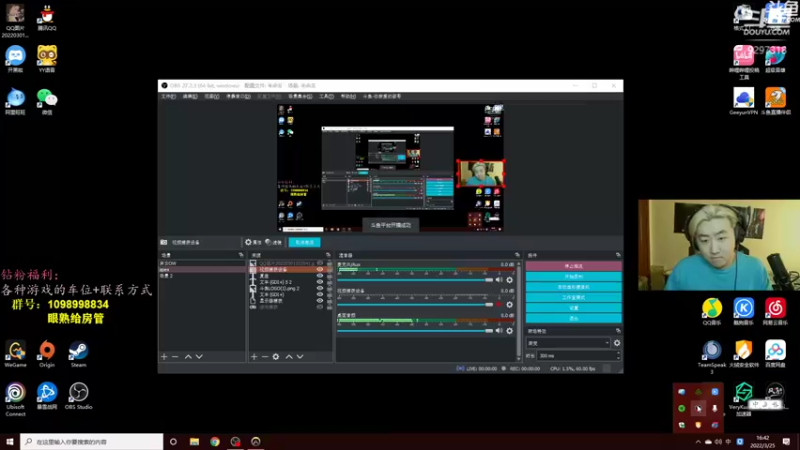The width and height of the screenshot is (800, 450).
Task: Open source Filters in OBS toolbar
Action: (x=273, y=242)
